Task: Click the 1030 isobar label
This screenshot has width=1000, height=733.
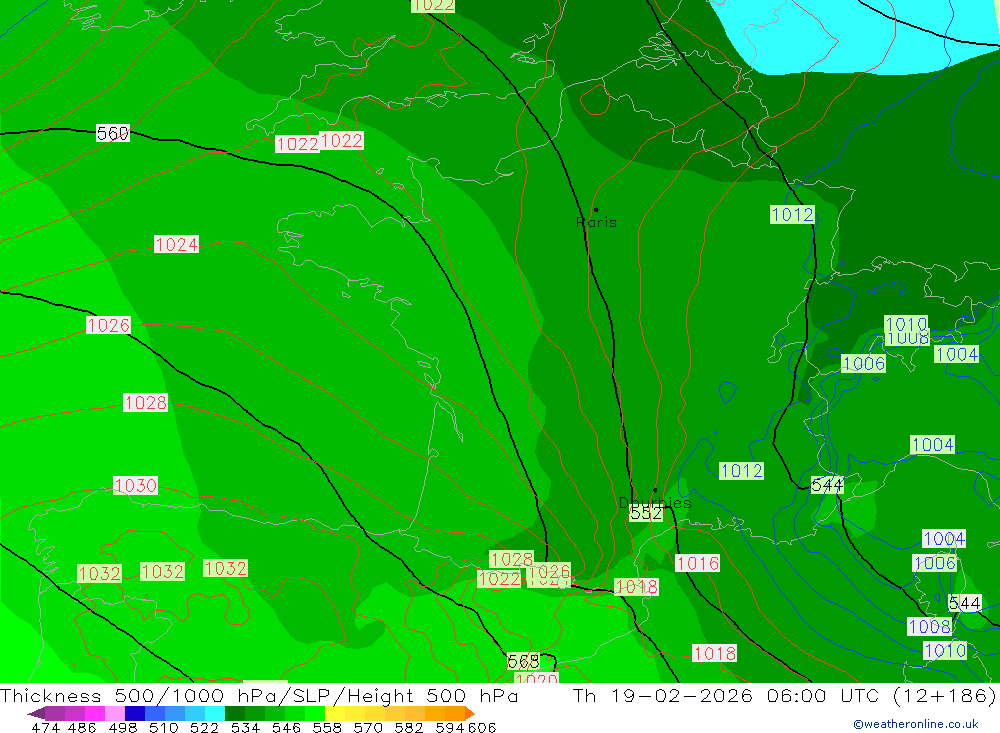Action: point(135,485)
